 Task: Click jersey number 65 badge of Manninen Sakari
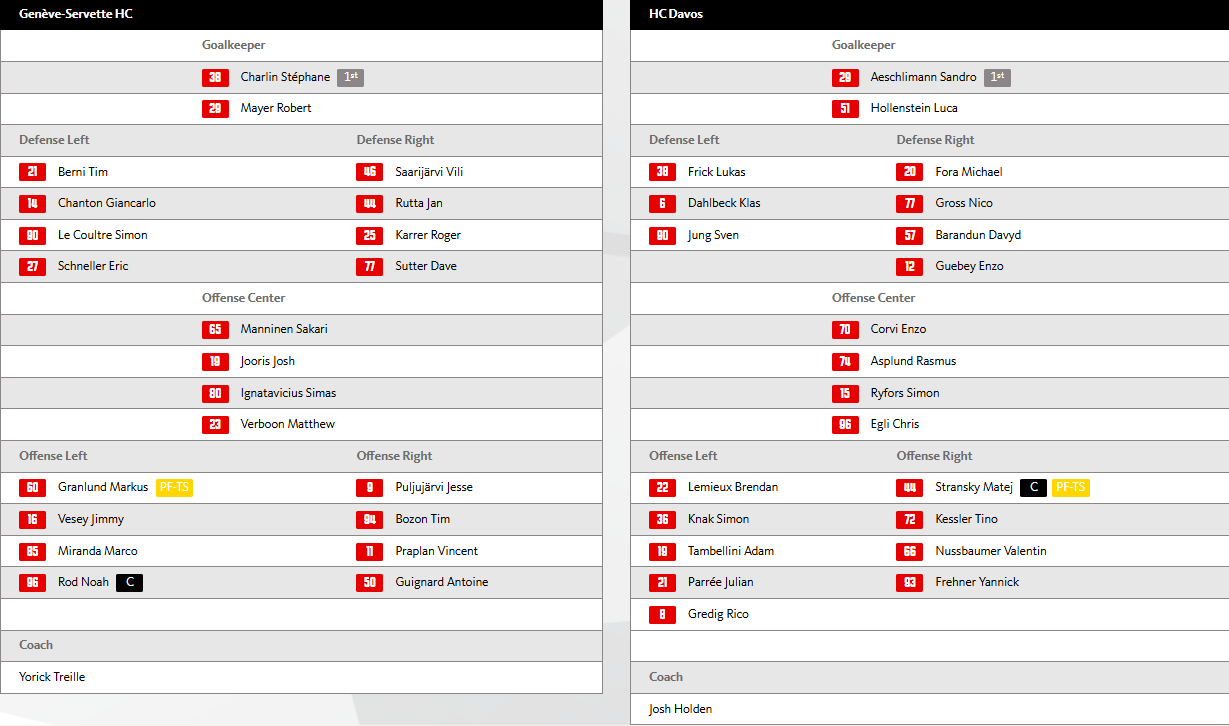click(215, 329)
